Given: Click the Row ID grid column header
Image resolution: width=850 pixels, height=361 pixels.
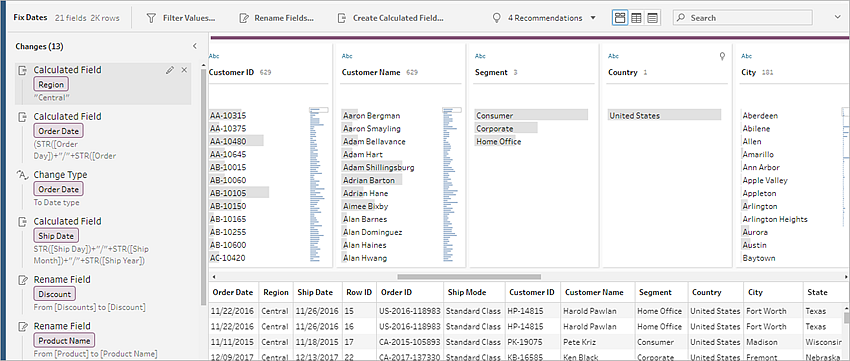Looking at the screenshot, I should click(x=359, y=292).
